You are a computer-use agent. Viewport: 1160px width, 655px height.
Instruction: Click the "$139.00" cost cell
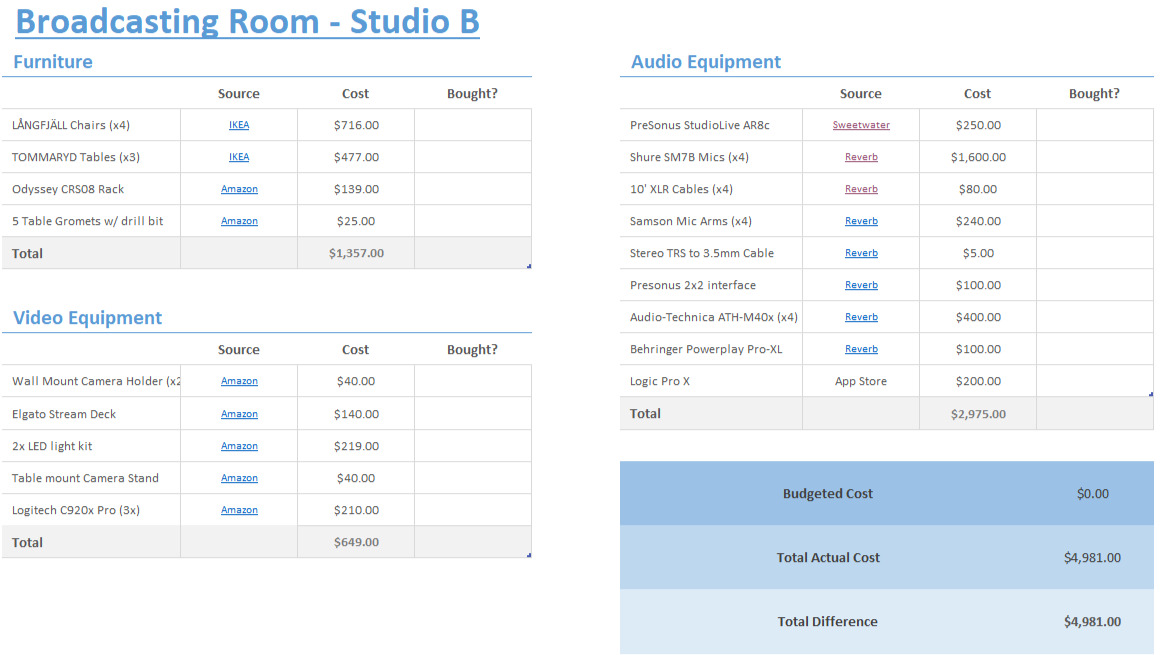point(356,189)
